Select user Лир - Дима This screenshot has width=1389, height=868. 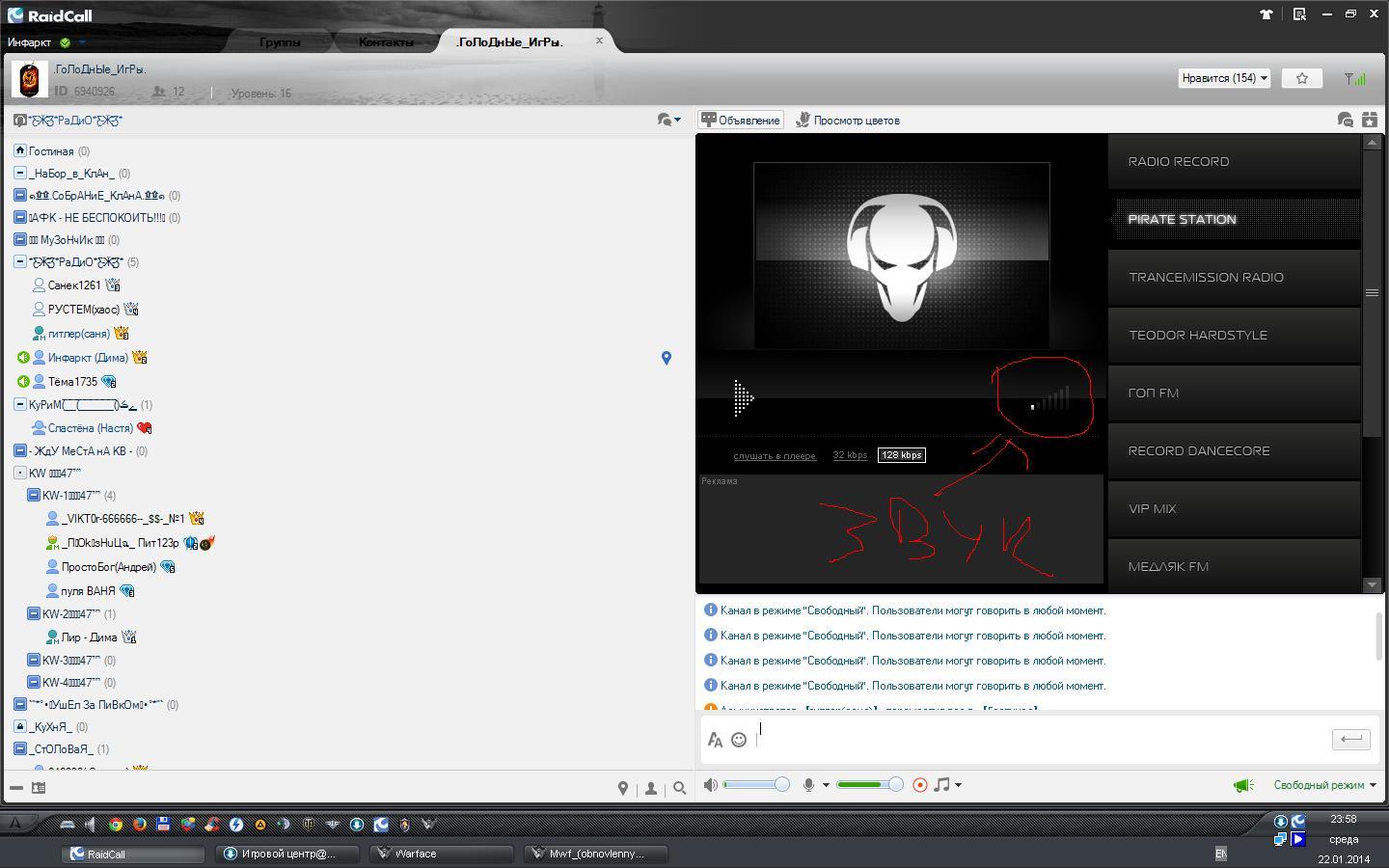pos(89,637)
